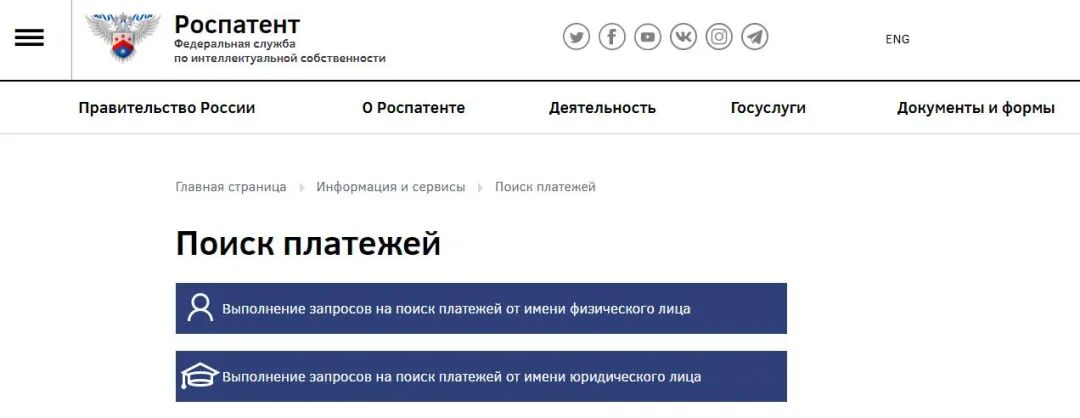Switch site language to ENG
This screenshot has height=418, width=1080.
pos(897,39)
